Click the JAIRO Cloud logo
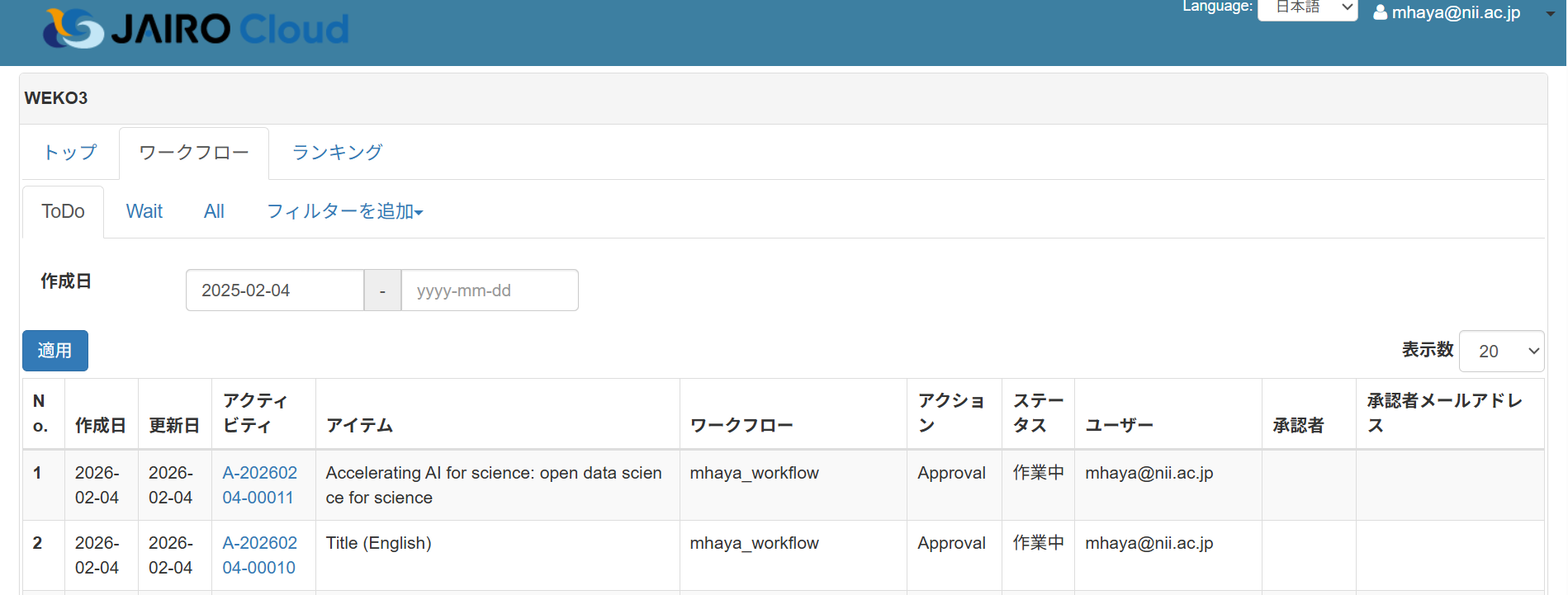Viewport: 1568px width, 595px height. [196, 29]
